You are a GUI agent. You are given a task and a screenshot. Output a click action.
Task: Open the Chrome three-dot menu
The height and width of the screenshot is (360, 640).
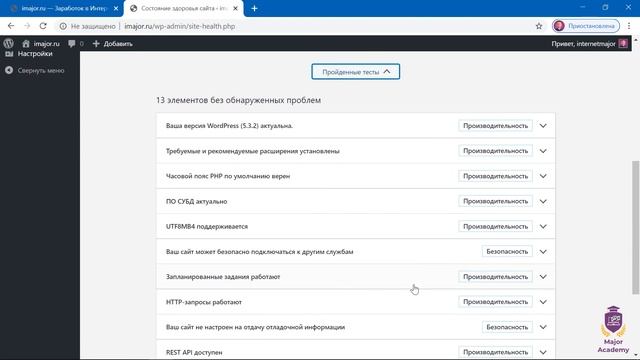coord(629,26)
